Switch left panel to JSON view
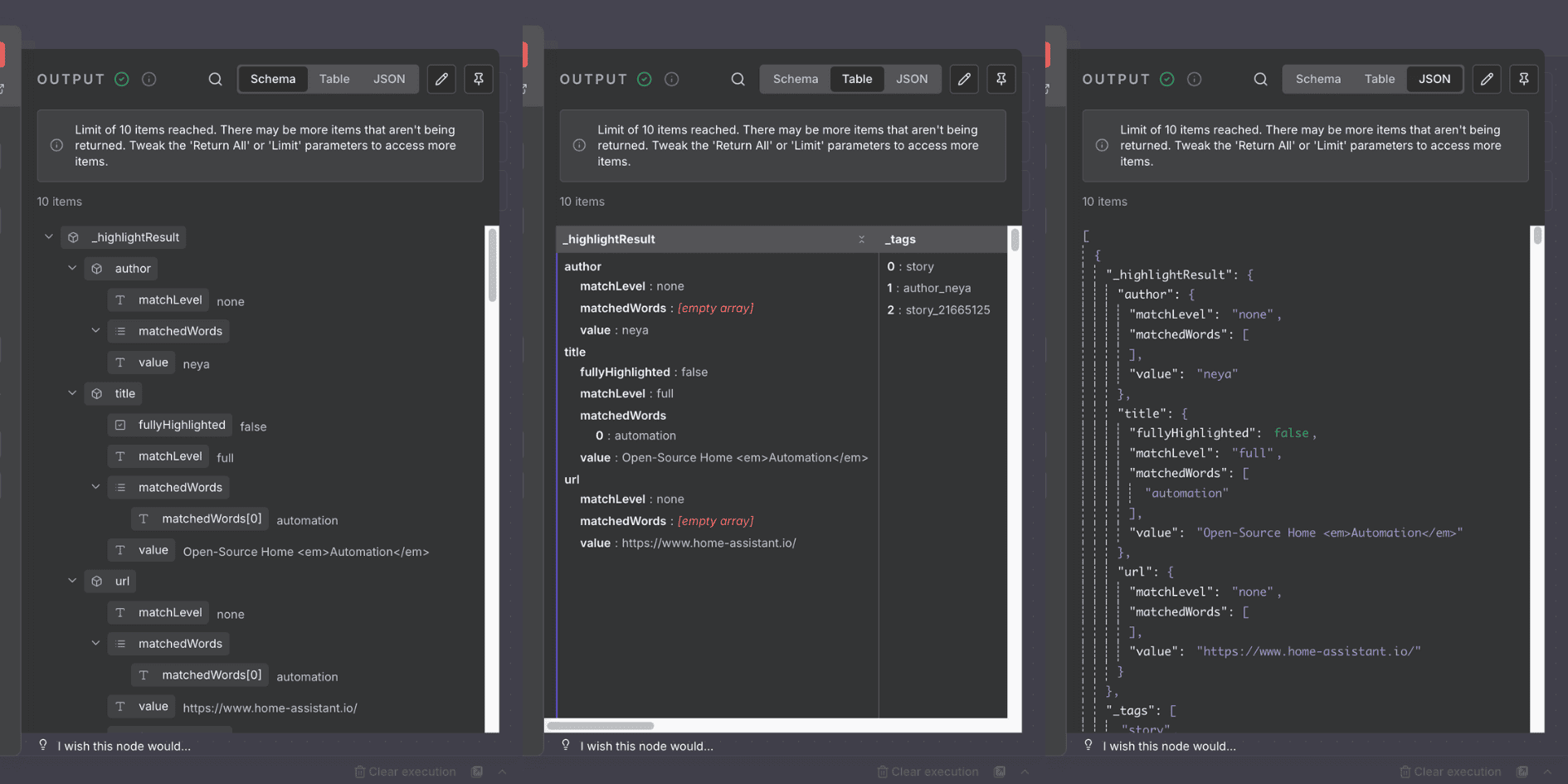Image resolution: width=1568 pixels, height=784 pixels. (389, 79)
